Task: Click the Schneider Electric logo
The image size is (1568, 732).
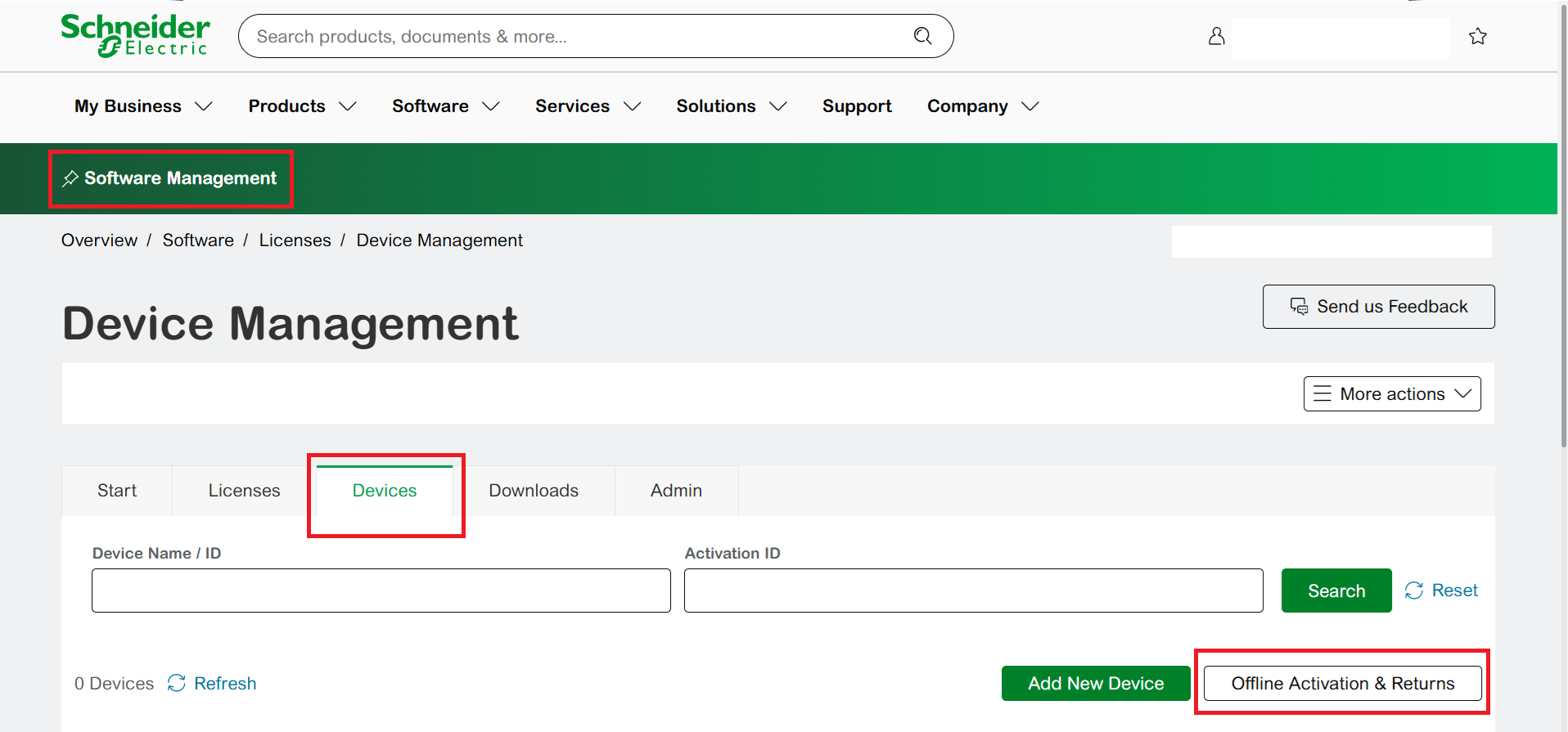Action: [x=135, y=36]
